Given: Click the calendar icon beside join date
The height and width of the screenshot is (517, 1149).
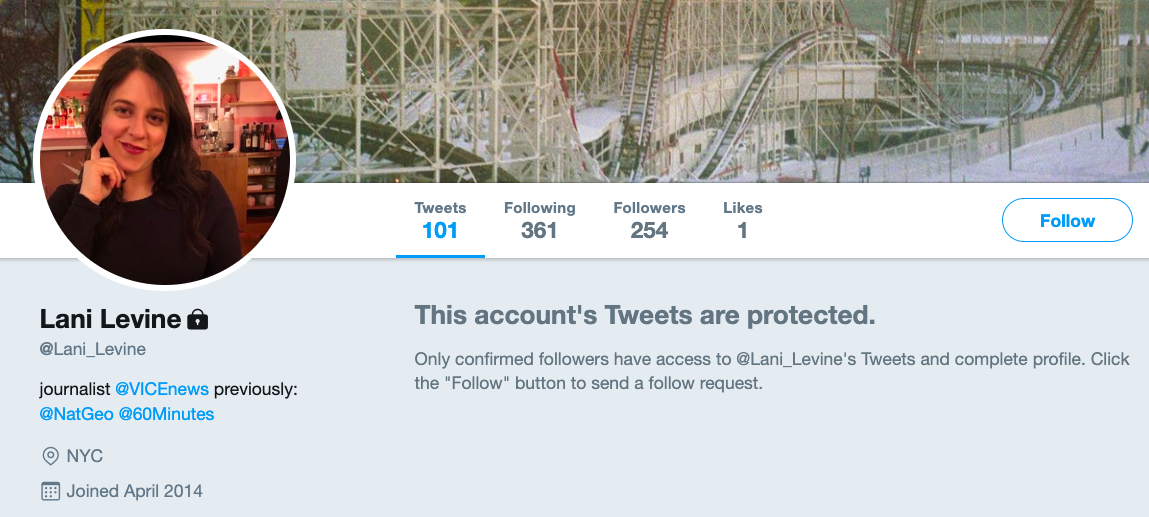Looking at the screenshot, I should (50, 491).
